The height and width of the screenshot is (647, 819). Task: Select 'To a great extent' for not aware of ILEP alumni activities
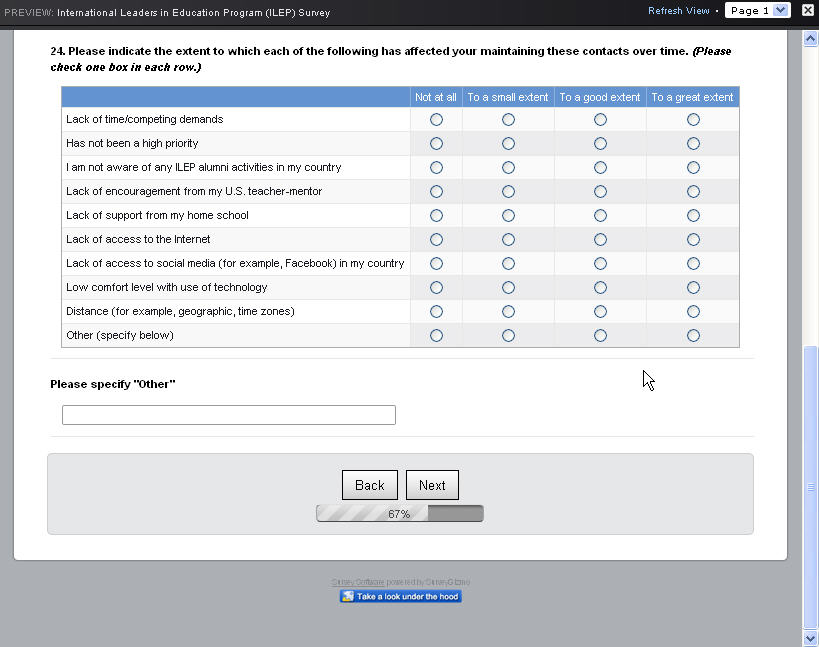coord(693,168)
